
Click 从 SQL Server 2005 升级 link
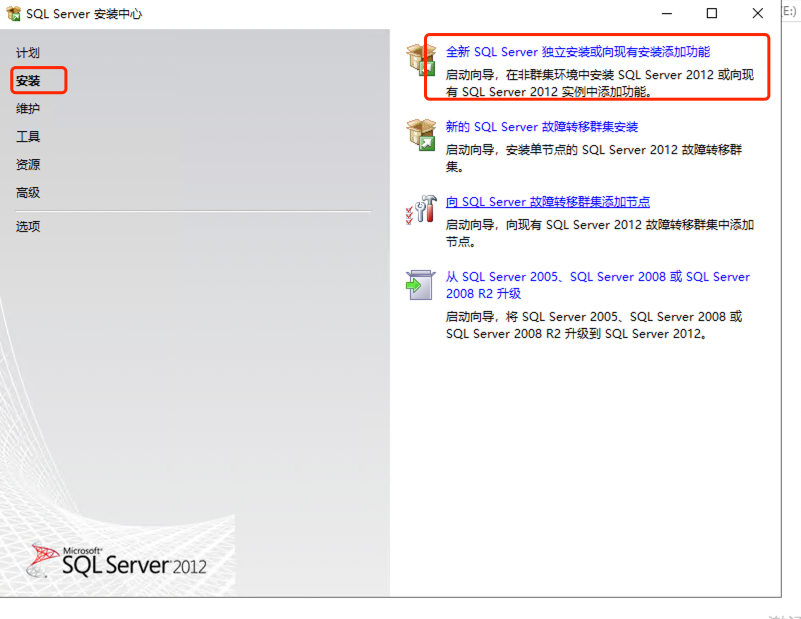[597, 277]
